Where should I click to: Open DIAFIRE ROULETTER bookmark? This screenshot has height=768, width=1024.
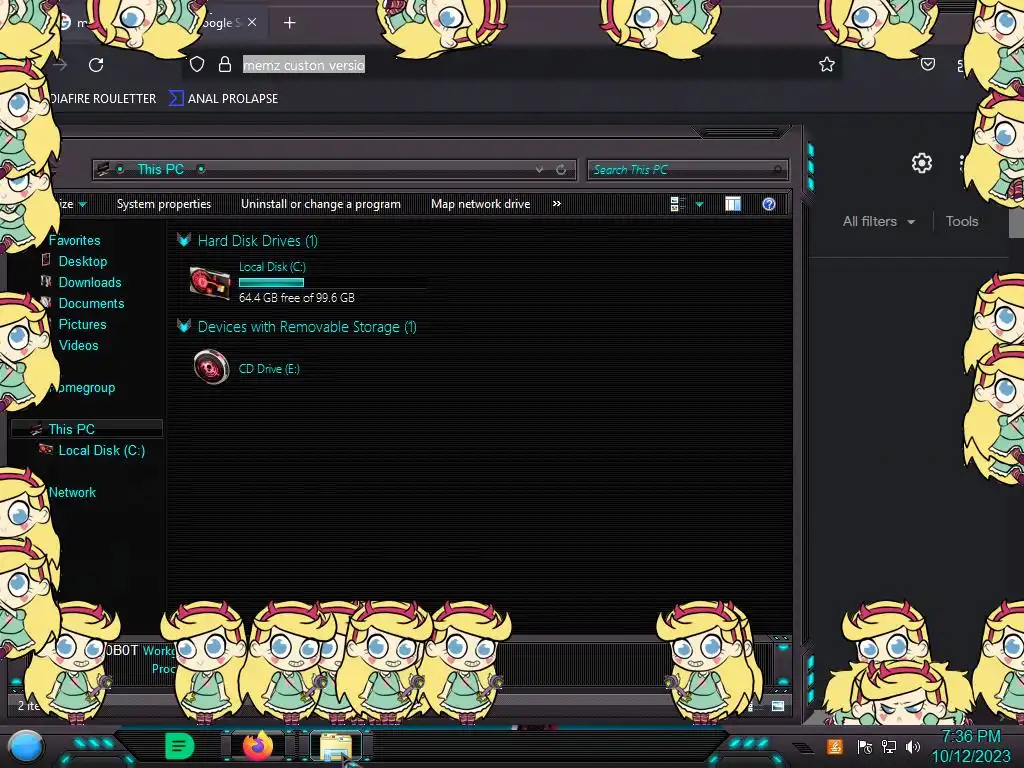pyautogui.click(x=103, y=99)
